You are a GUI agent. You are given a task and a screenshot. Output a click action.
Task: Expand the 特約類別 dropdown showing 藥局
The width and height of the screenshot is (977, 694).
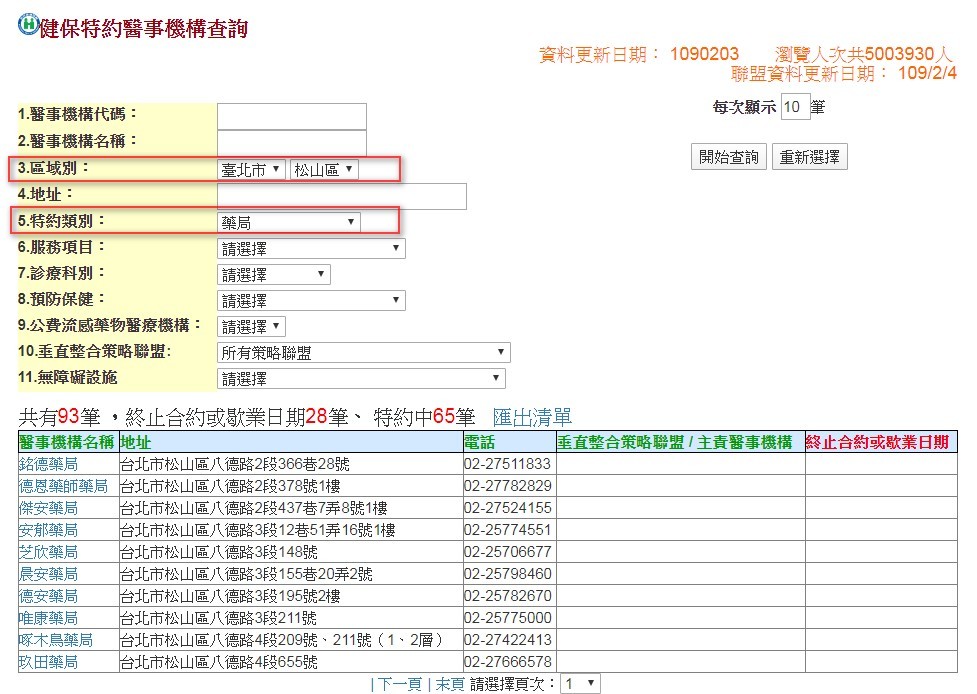click(x=288, y=222)
